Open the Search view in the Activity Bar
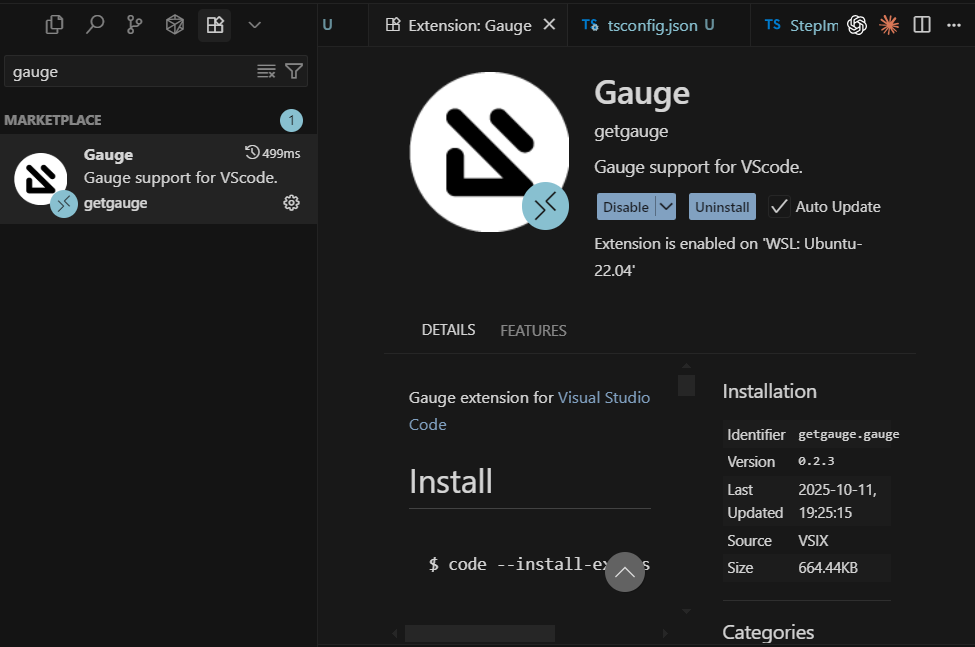 (94, 24)
